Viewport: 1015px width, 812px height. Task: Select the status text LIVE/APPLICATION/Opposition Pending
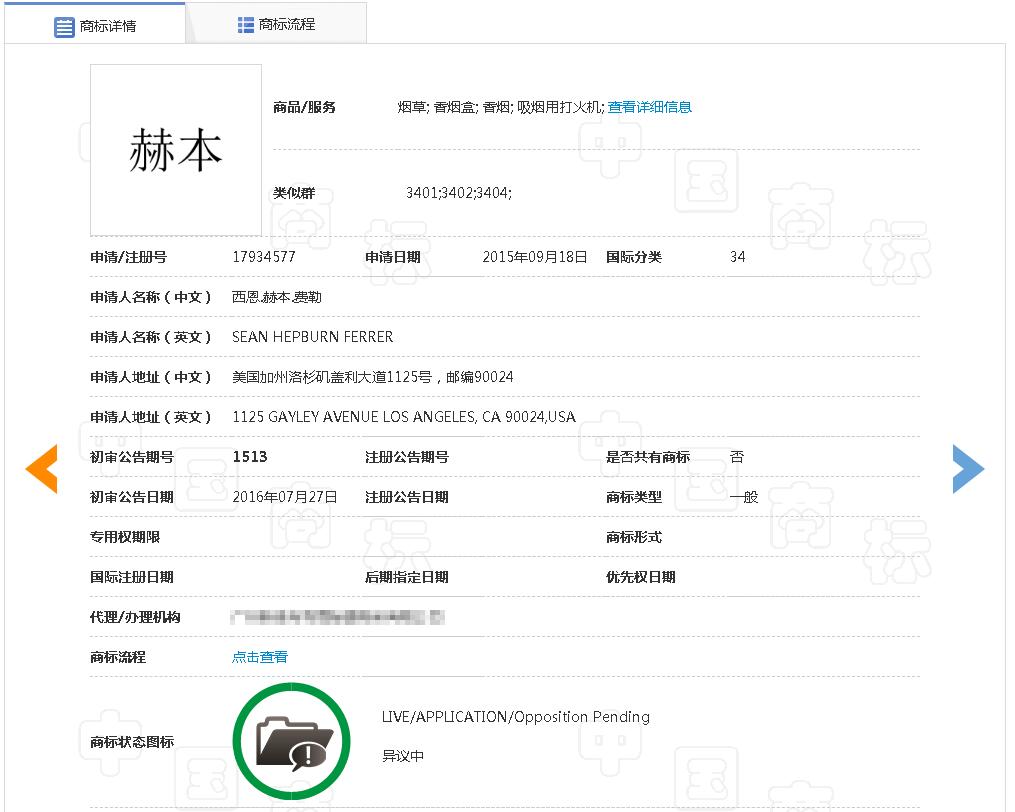(x=516, y=717)
